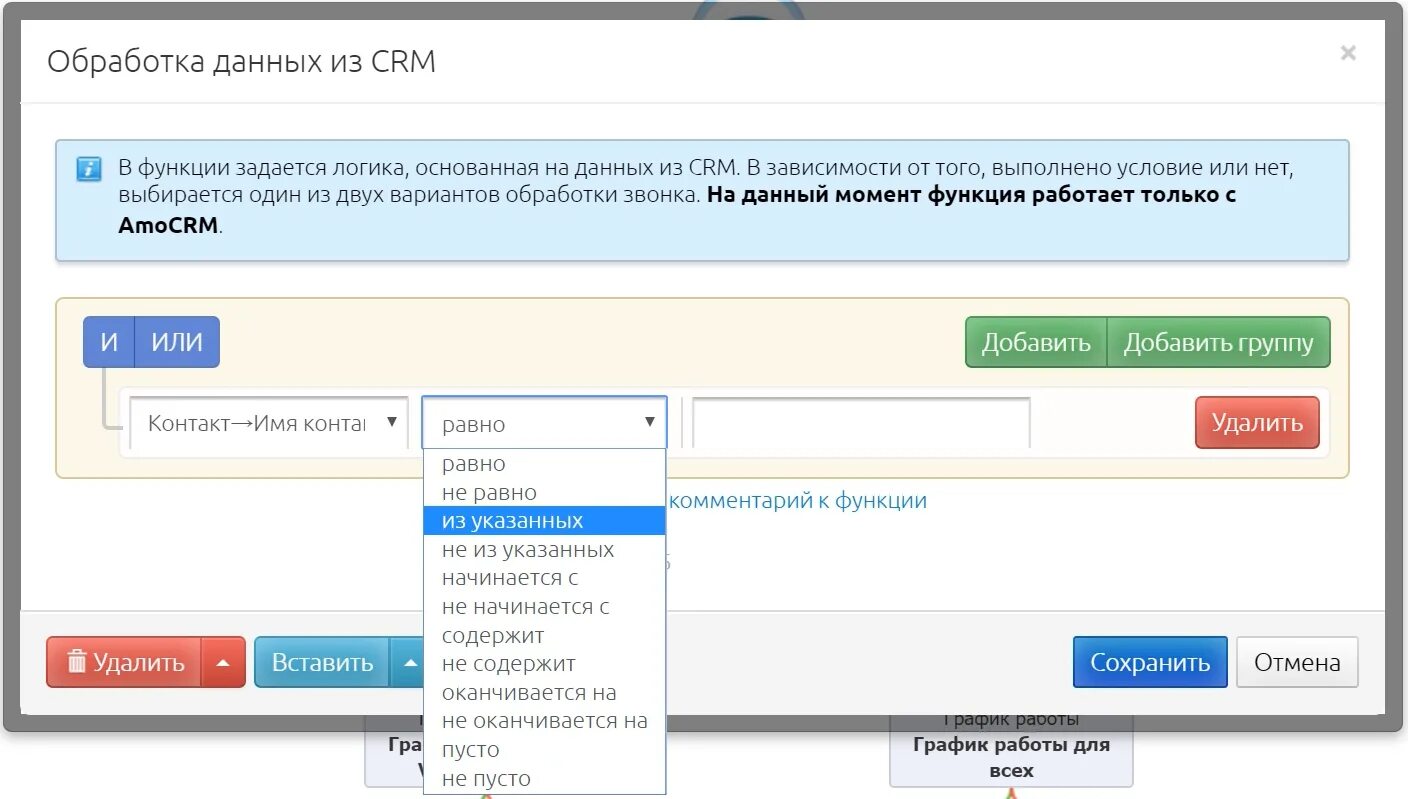This screenshot has width=1408, height=799.
Task: Click the green Добавить button
Action: tap(1036, 343)
